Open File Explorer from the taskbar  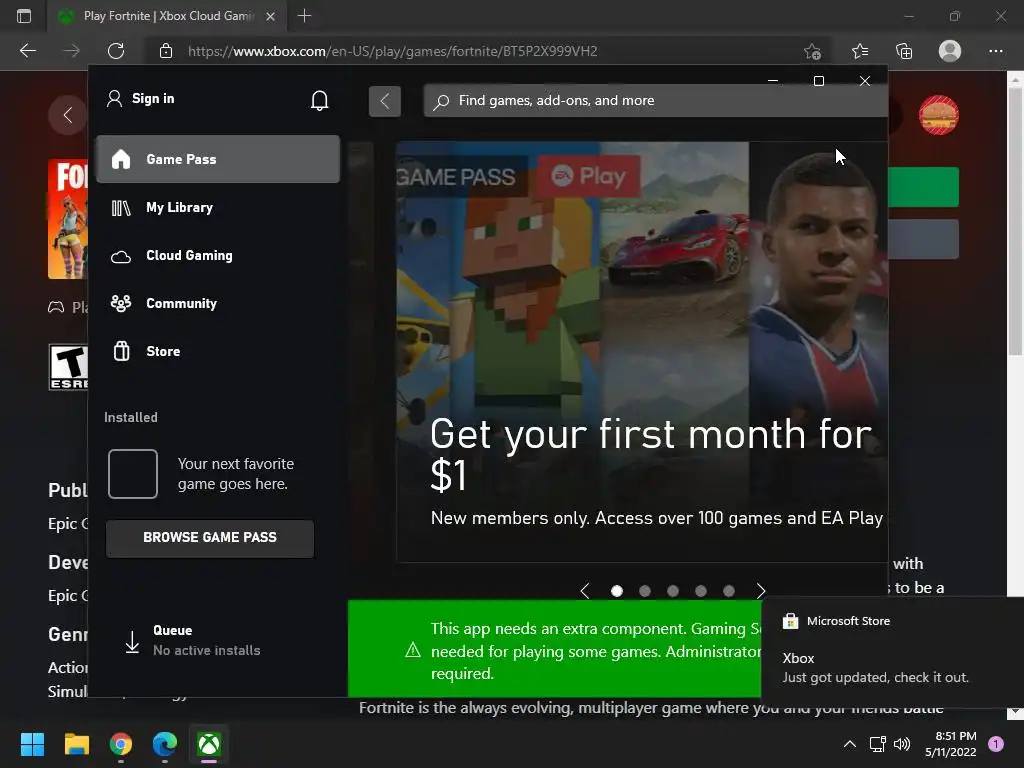pyautogui.click(x=76, y=744)
